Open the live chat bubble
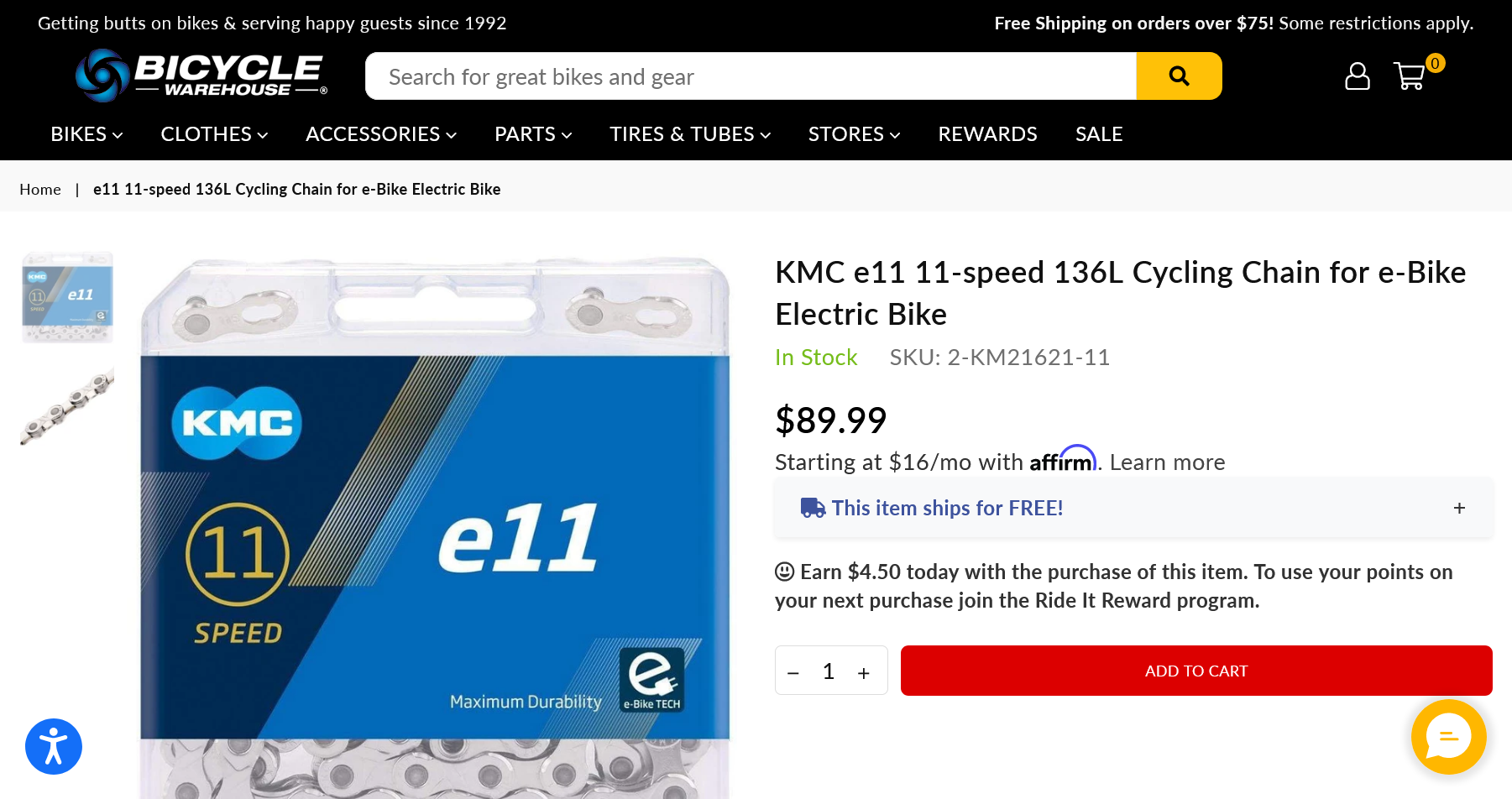Viewport: 1512px width, 799px height. pyautogui.click(x=1448, y=737)
